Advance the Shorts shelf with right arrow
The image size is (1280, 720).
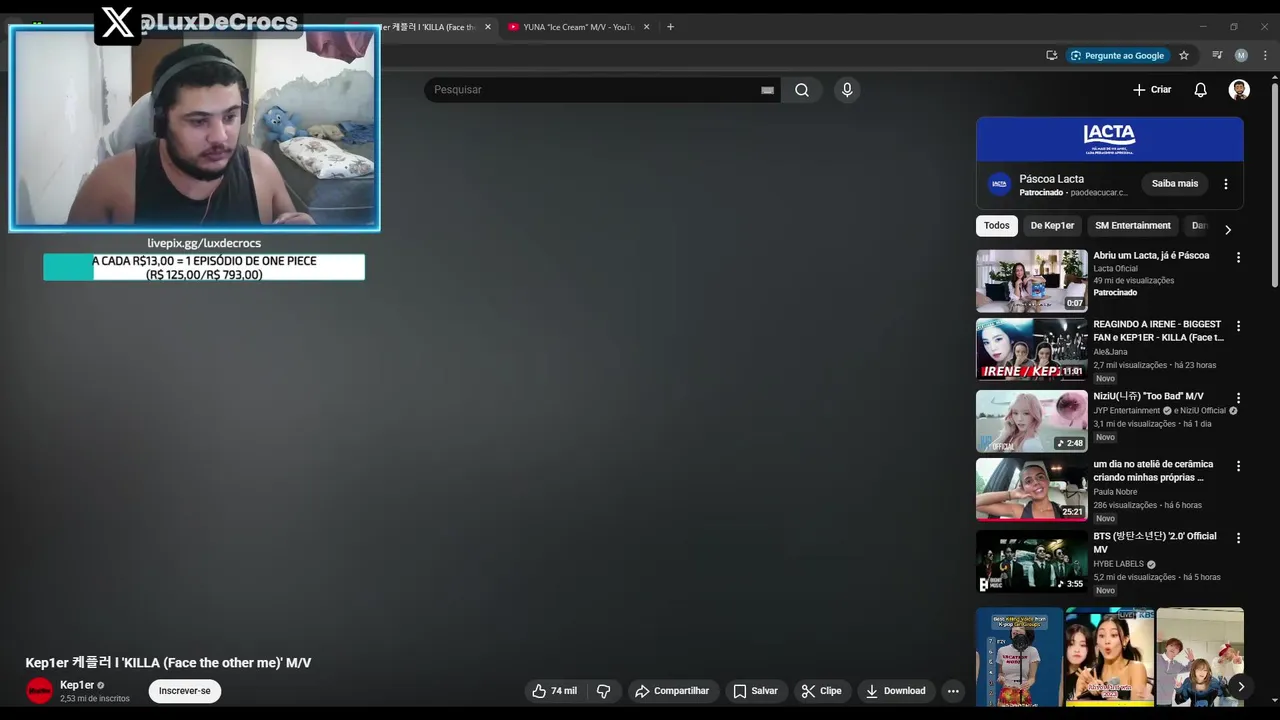point(1240,686)
